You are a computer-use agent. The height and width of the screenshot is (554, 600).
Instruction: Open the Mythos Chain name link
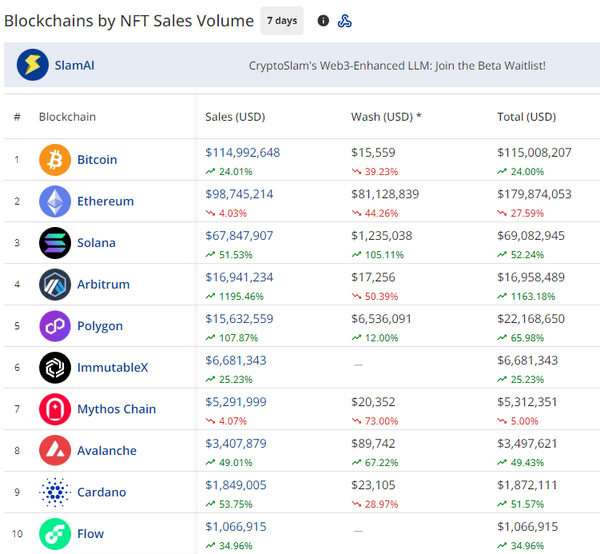tap(116, 409)
